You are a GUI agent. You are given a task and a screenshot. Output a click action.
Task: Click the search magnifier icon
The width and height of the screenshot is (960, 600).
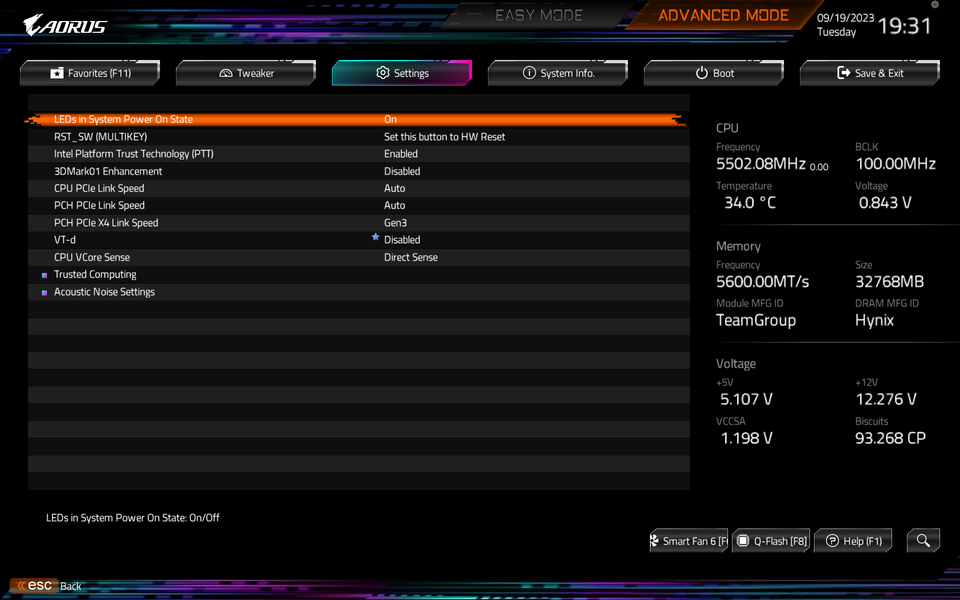923,541
